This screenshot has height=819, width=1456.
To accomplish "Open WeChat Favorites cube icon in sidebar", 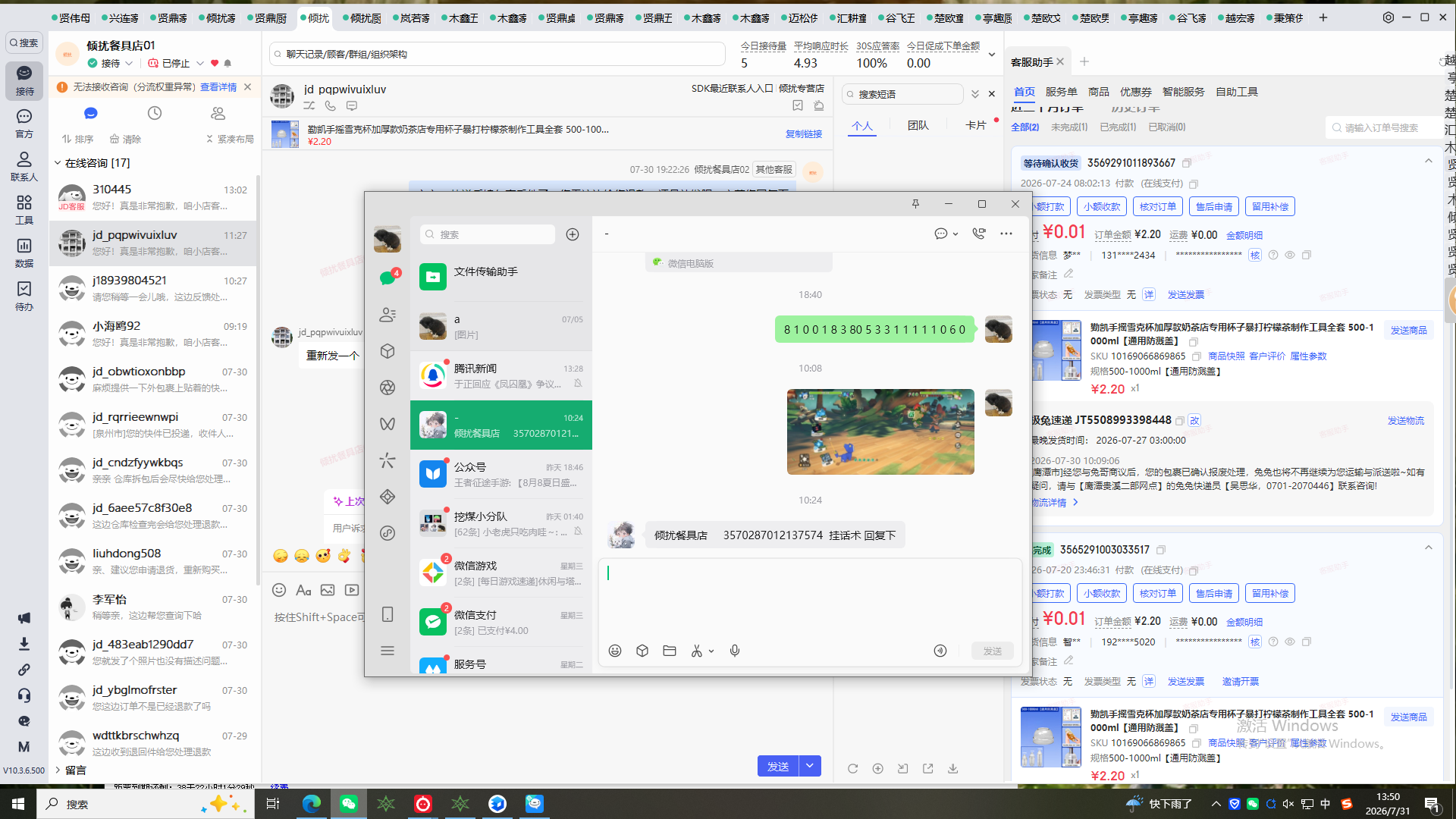I will [x=388, y=351].
